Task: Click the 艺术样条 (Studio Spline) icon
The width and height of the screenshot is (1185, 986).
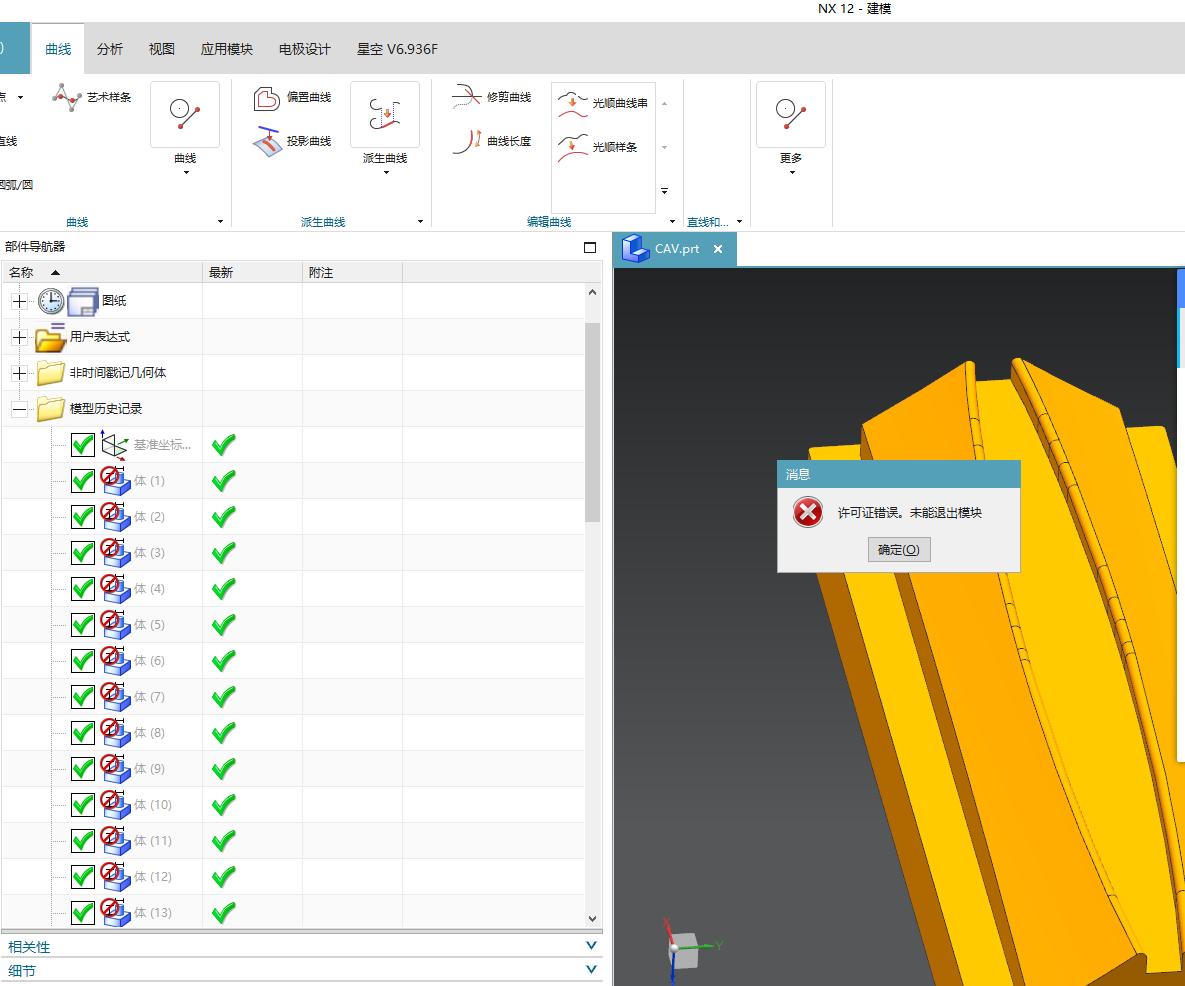Action: click(x=67, y=97)
